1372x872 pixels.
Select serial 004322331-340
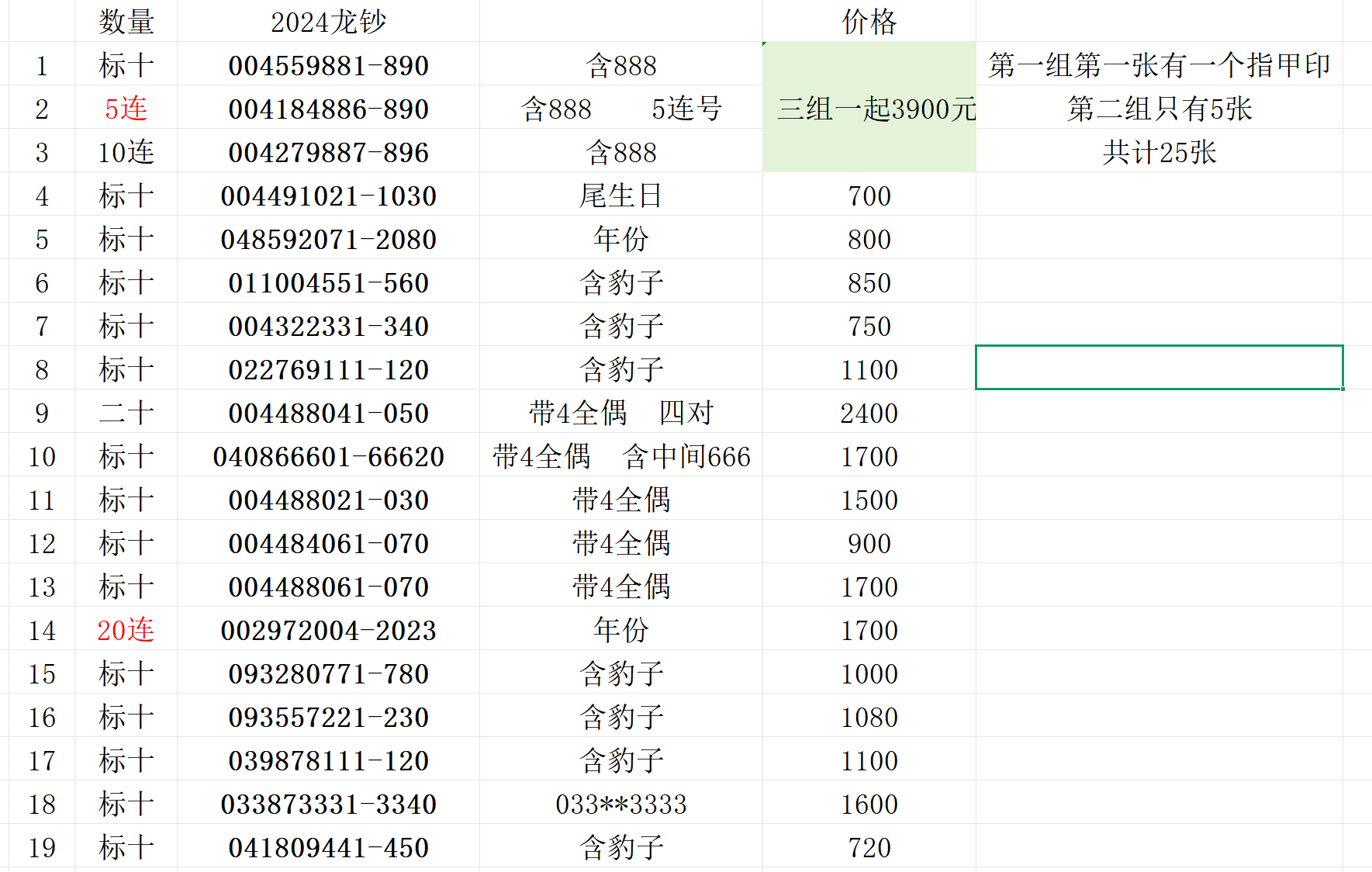click(x=328, y=326)
